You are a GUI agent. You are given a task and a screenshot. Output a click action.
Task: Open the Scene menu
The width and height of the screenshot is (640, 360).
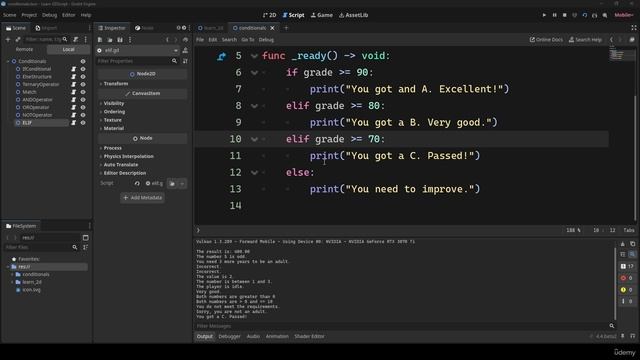[x=9, y=15]
